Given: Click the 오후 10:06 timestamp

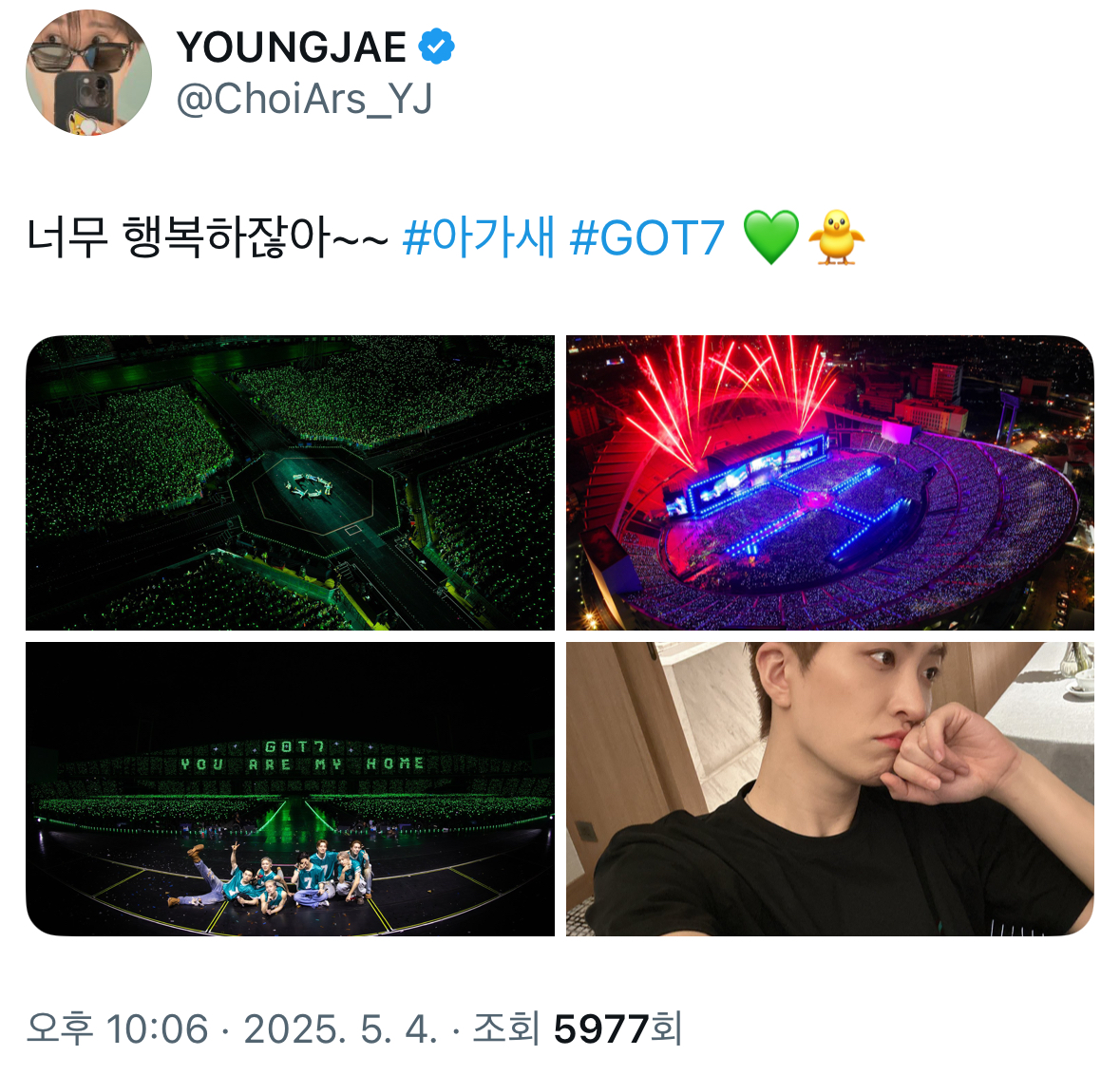Looking at the screenshot, I should 117,1028.
